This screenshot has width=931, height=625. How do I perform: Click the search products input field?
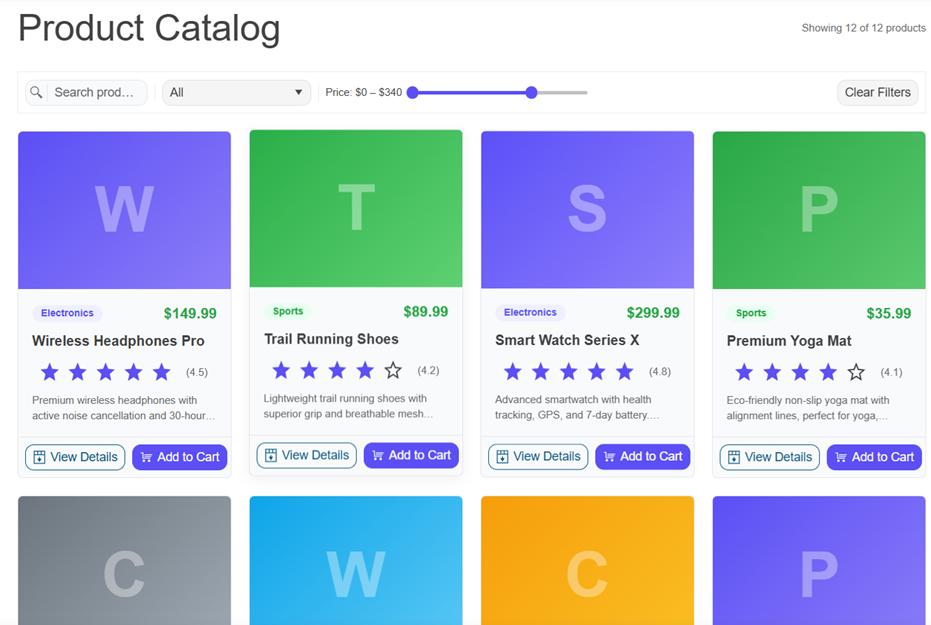tap(97, 92)
